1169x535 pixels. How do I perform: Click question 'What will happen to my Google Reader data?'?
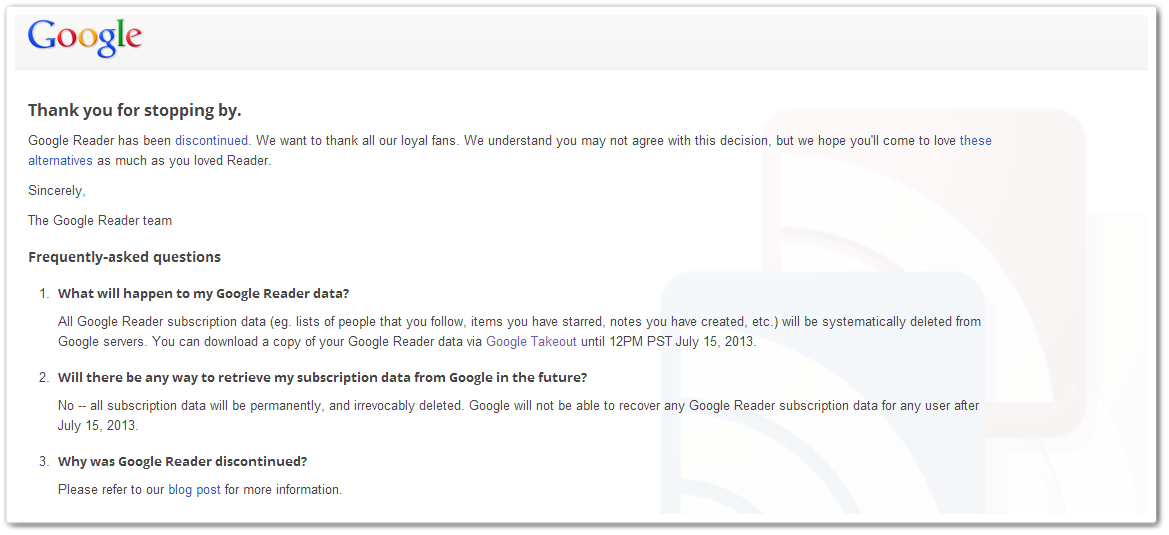[x=204, y=294]
